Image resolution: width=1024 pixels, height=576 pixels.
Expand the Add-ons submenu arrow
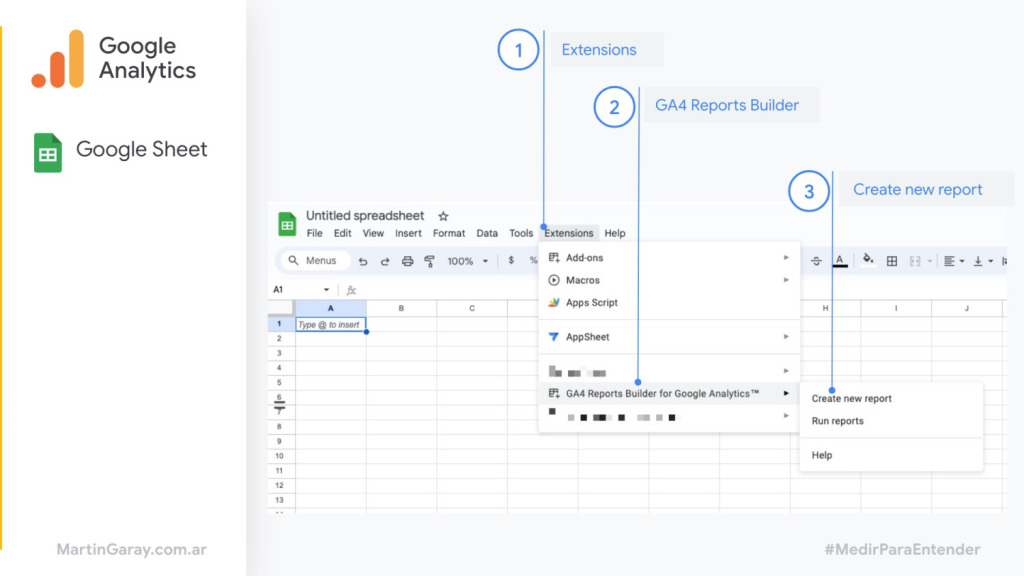pos(786,257)
